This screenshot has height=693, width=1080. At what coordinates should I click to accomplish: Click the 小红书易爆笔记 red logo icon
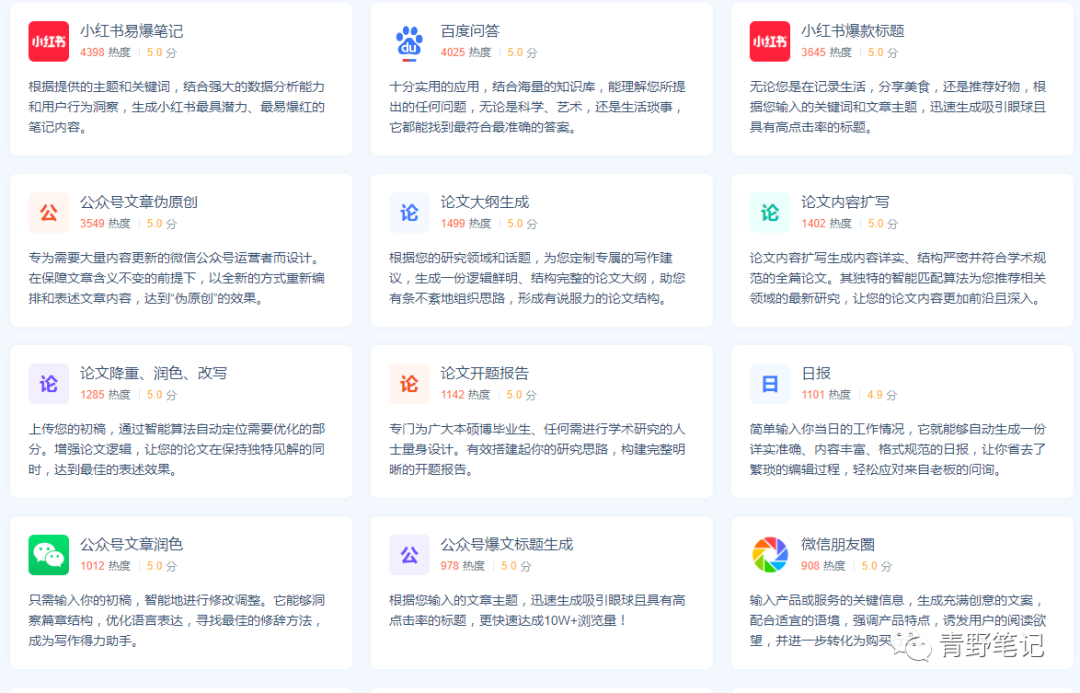48,41
